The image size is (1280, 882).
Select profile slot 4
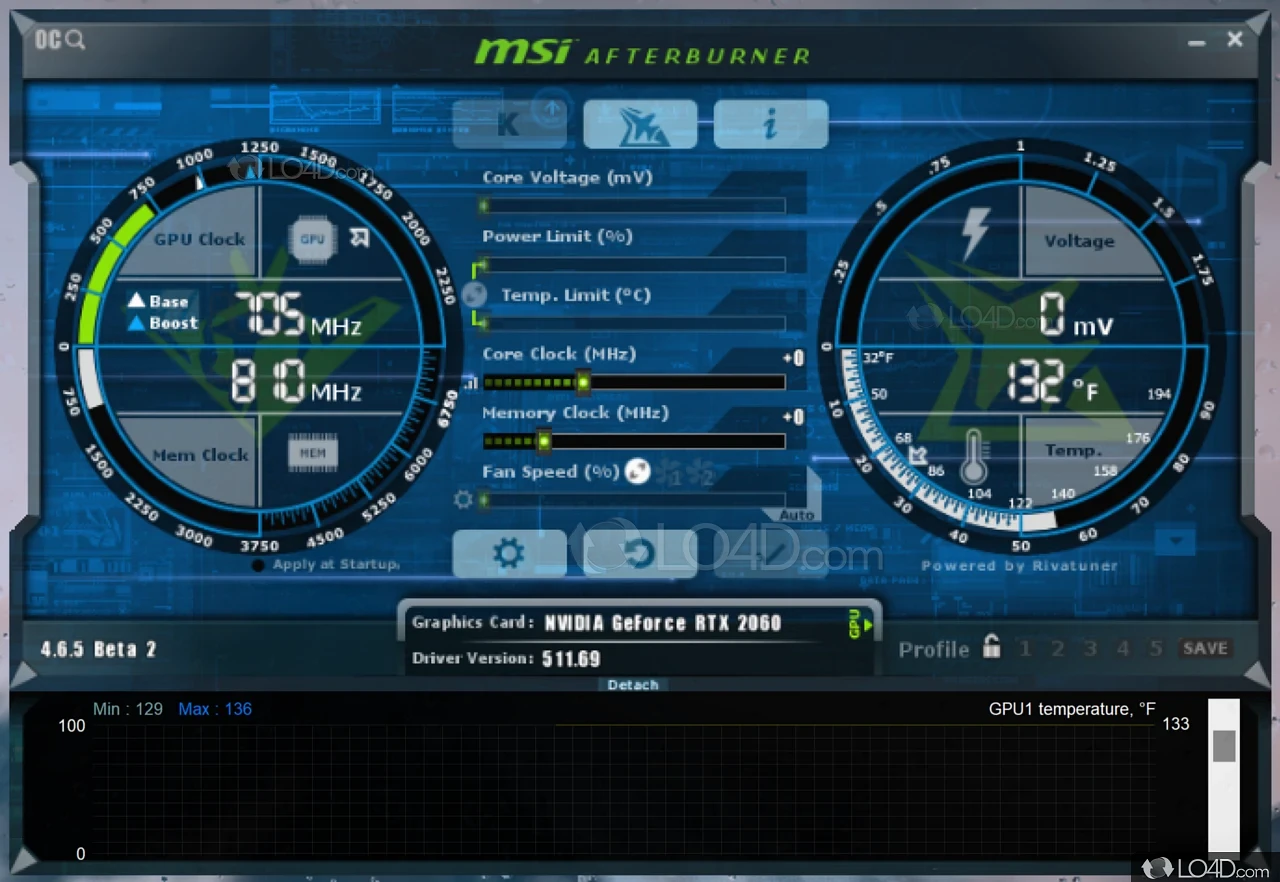pos(1123,649)
